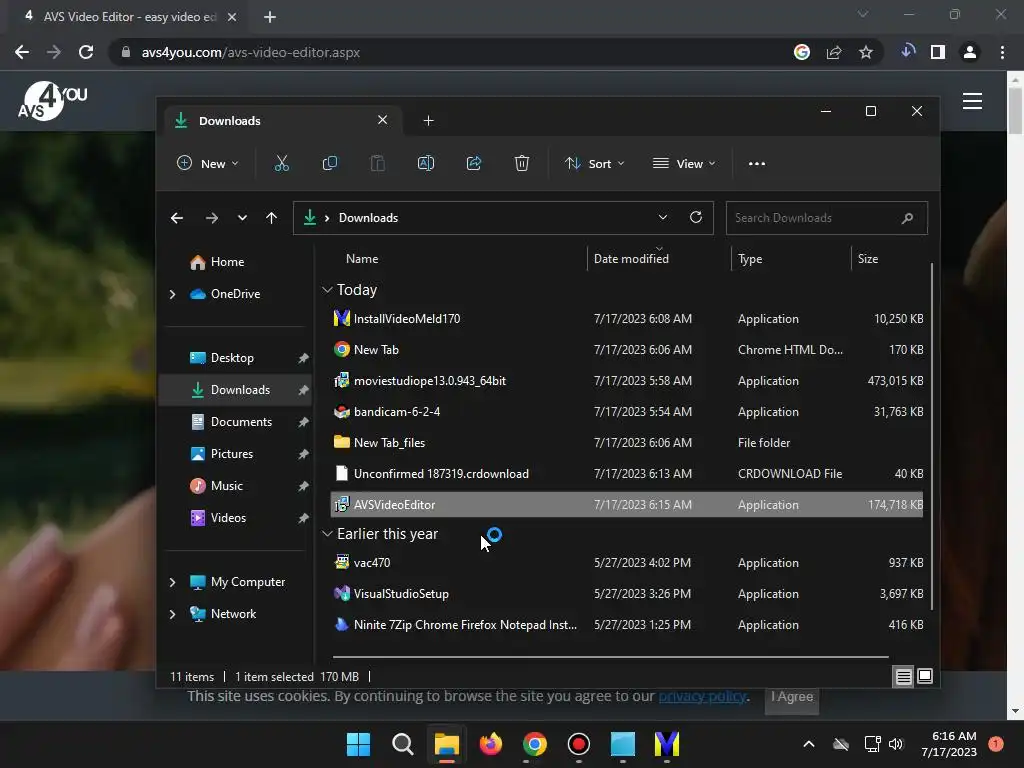Refresh the Downloads folder view
This screenshot has width=1024, height=768.
(x=696, y=217)
